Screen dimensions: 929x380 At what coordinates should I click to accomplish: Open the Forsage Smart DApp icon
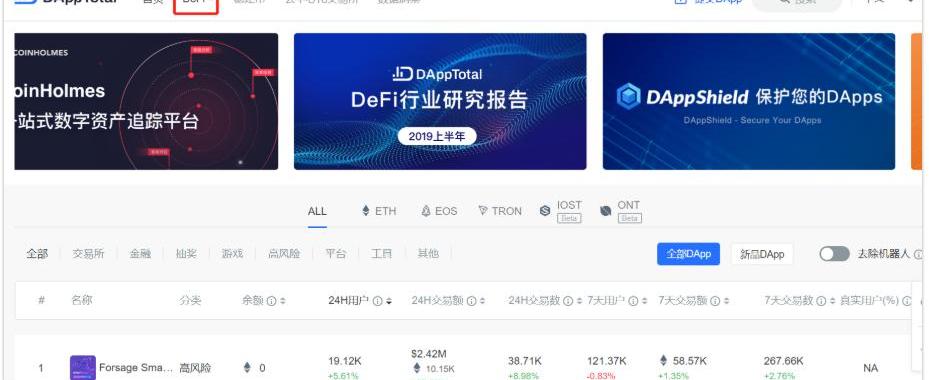(82, 368)
